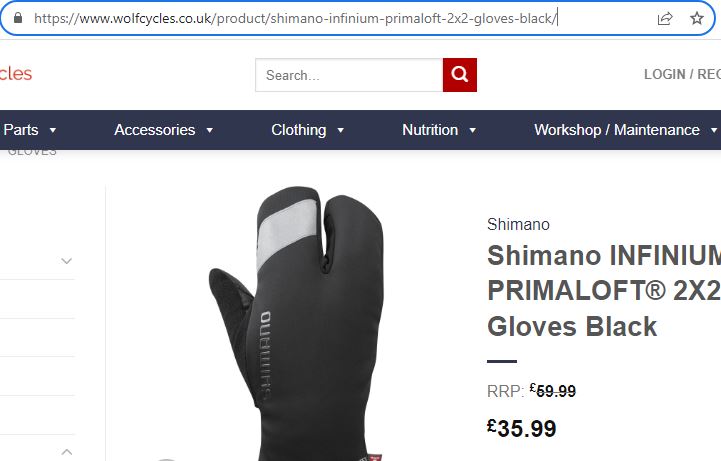Click the red search magnifier button
The image size is (721, 461).
459,74
